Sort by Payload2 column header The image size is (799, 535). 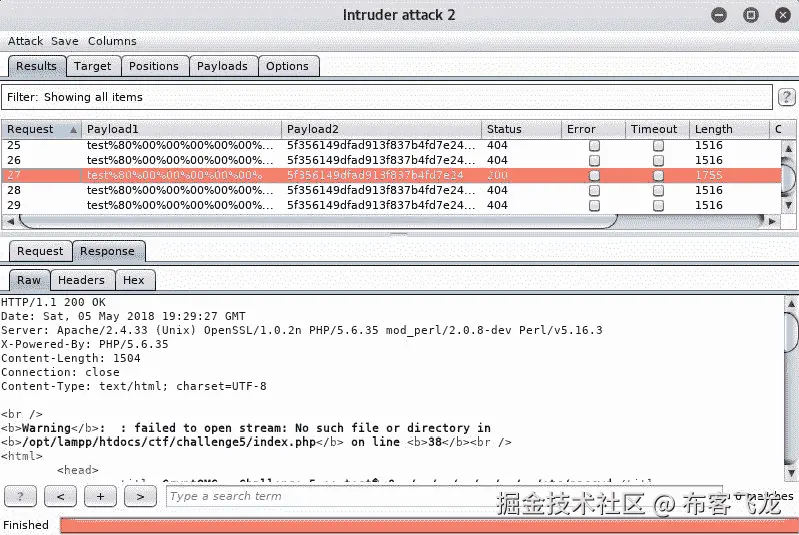(x=381, y=129)
